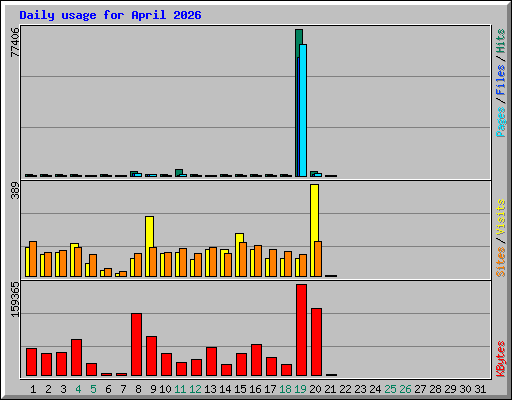Click the day 12 axis label

[x=195, y=389]
